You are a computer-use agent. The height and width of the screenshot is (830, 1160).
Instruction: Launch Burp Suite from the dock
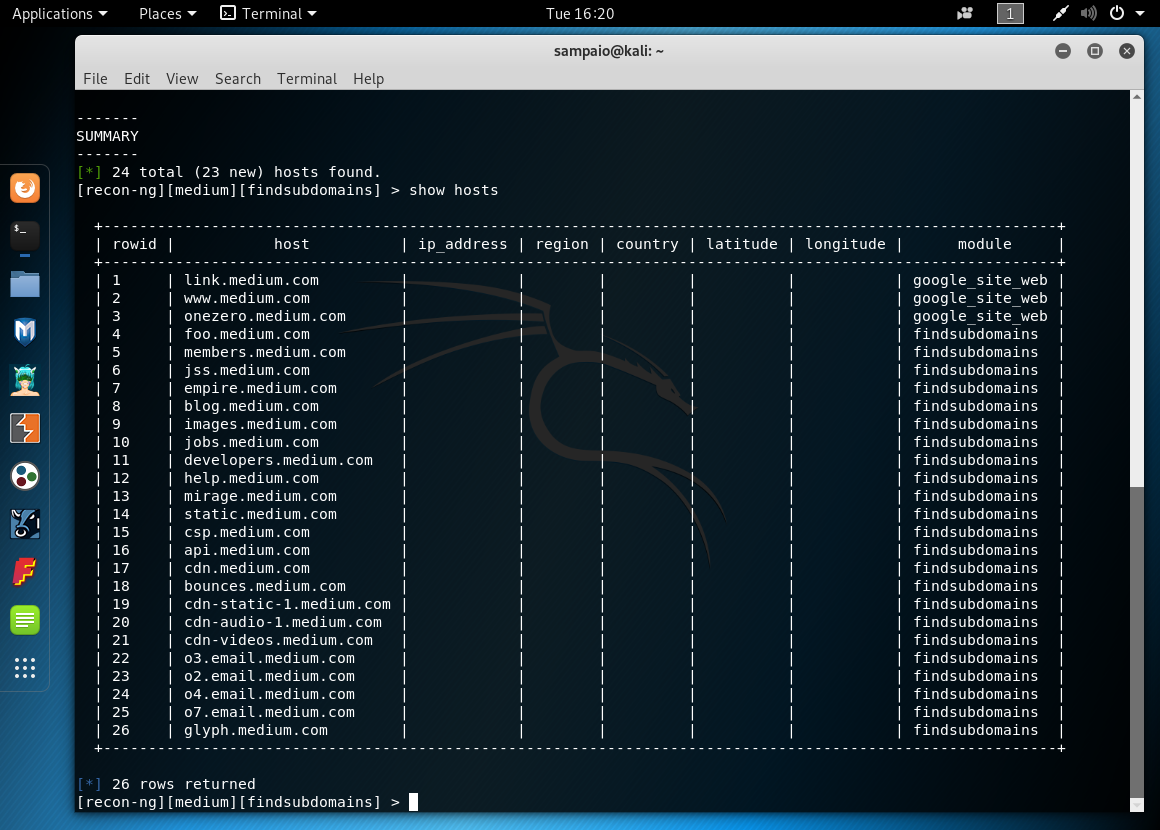[x=25, y=428]
